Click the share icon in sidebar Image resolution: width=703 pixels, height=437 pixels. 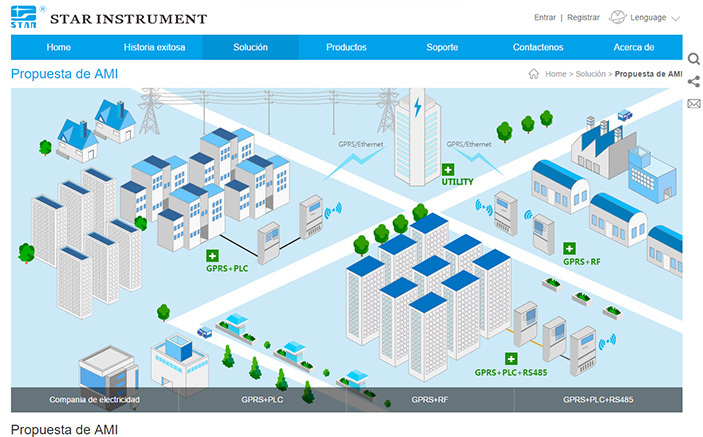pos(694,81)
